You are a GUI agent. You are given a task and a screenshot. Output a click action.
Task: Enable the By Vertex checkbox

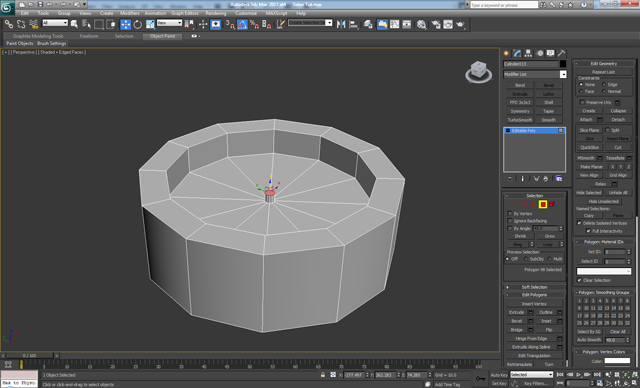click(510, 214)
